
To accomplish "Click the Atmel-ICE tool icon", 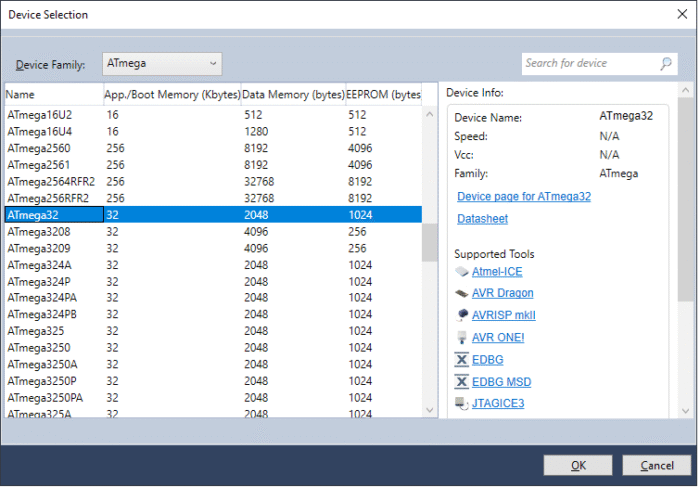I will (x=462, y=272).
